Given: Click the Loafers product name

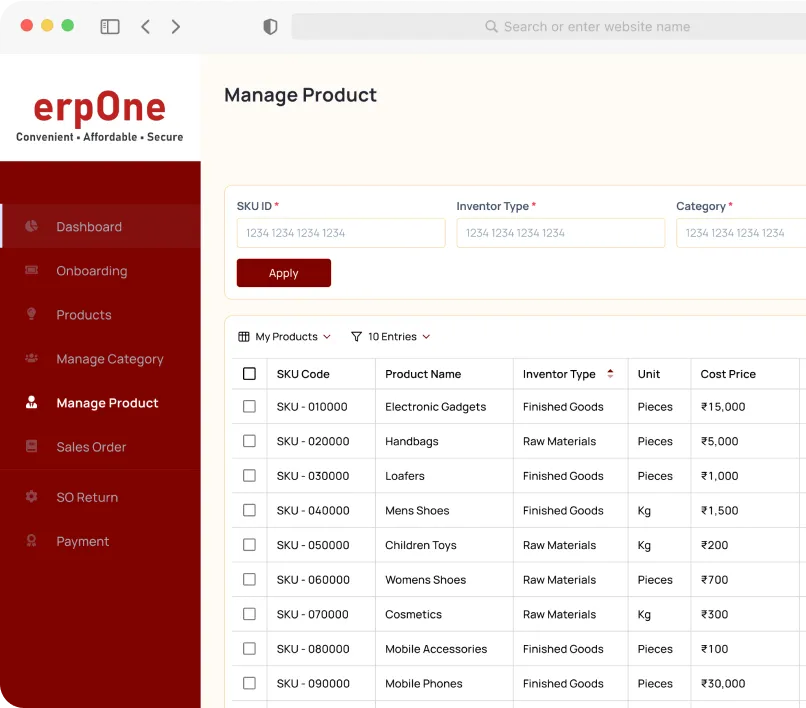Looking at the screenshot, I should click(x=405, y=476).
